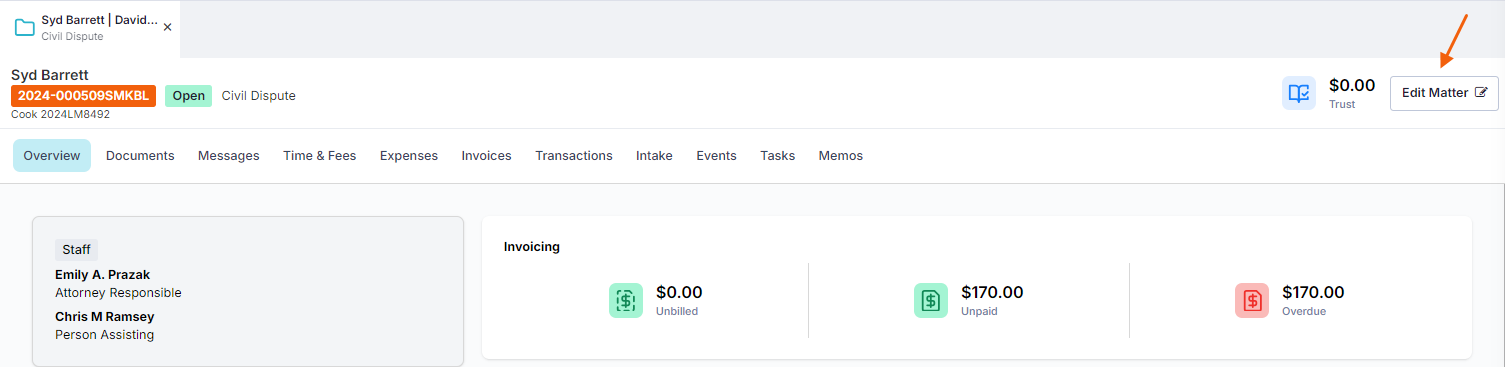Open the Memos tab
1505x367 pixels.
pos(841,156)
